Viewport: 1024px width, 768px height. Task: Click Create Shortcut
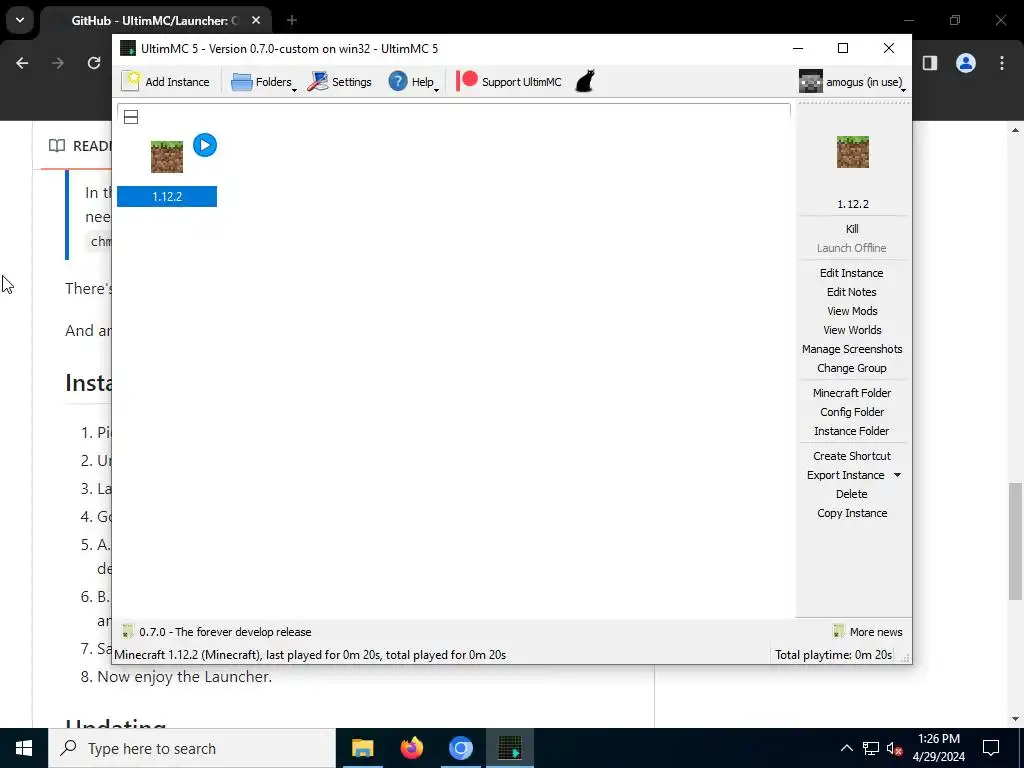852,456
